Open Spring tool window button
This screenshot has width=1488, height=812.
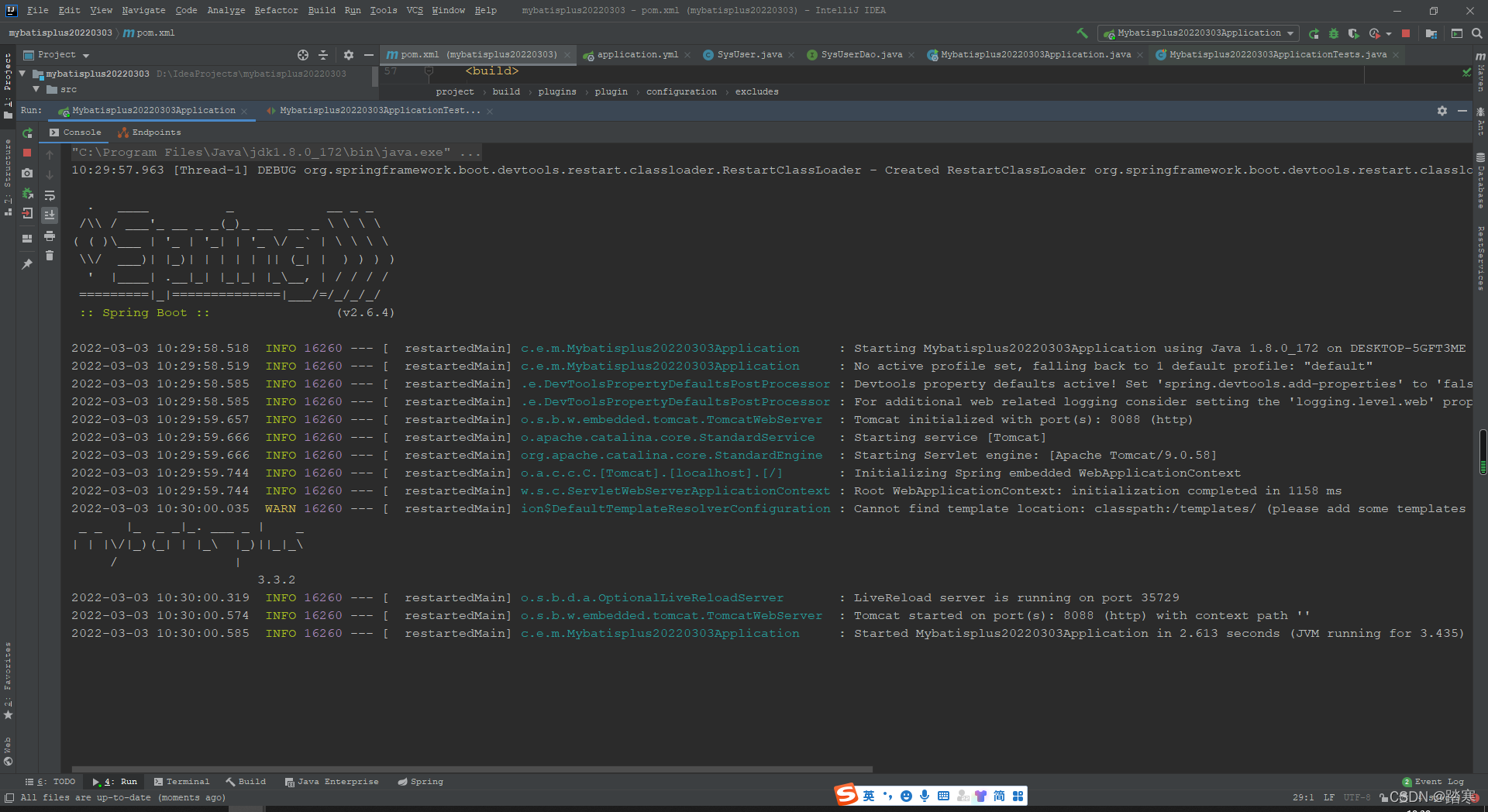pos(420,782)
